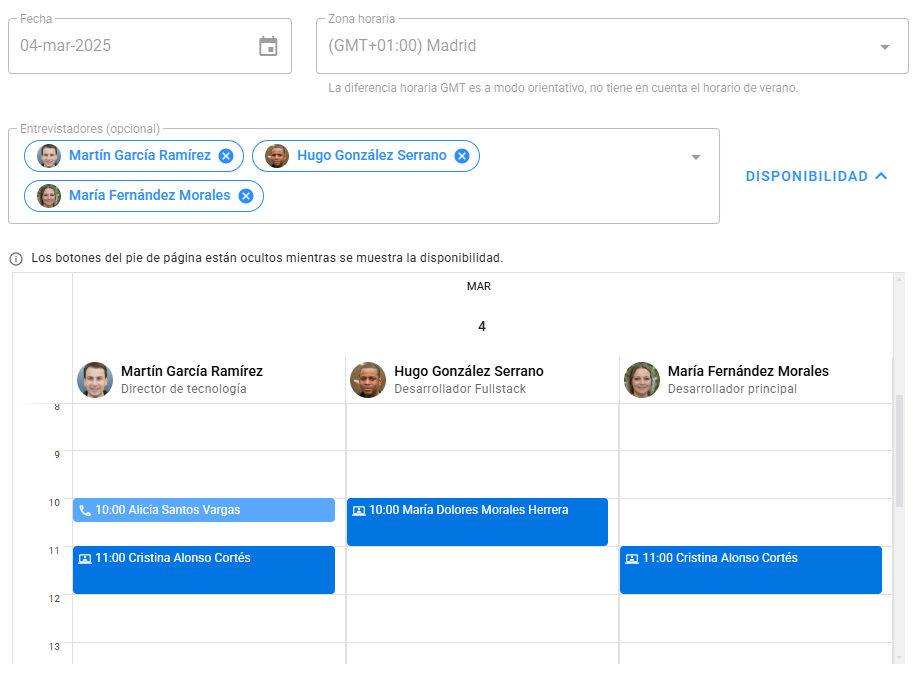
Task: Click the Fecha date input field
Action: click(x=130, y=46)
